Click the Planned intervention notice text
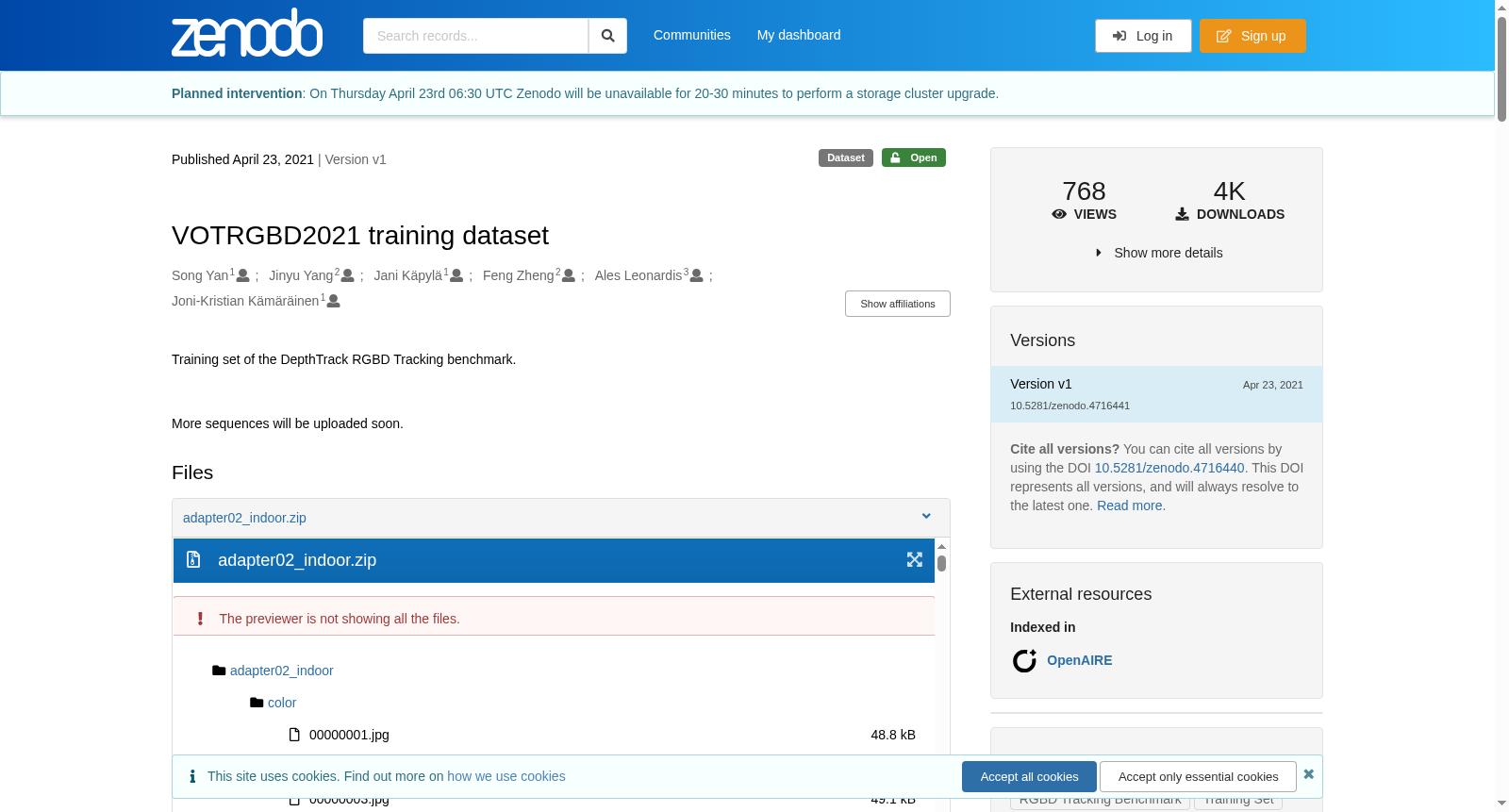Screen dimensions: 1509x812 click(x=585, y=93)
